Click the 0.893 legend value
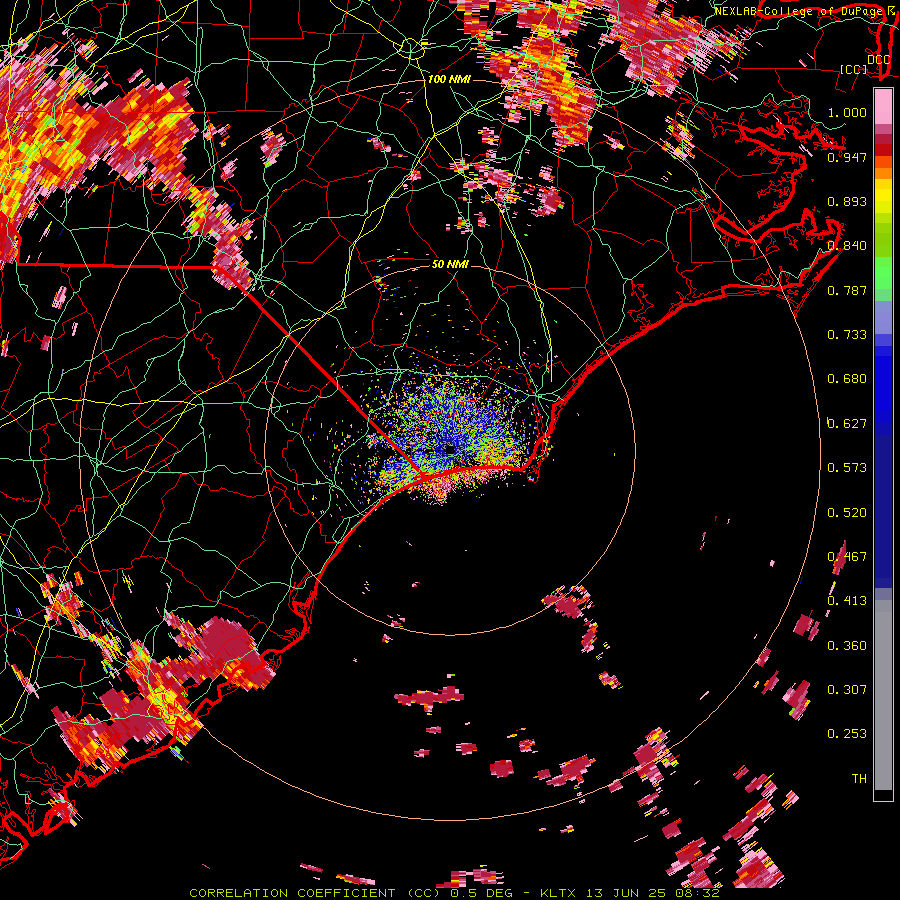Viewport: 900px width, 900px height. pyautogui.click(x=847, y=201)
